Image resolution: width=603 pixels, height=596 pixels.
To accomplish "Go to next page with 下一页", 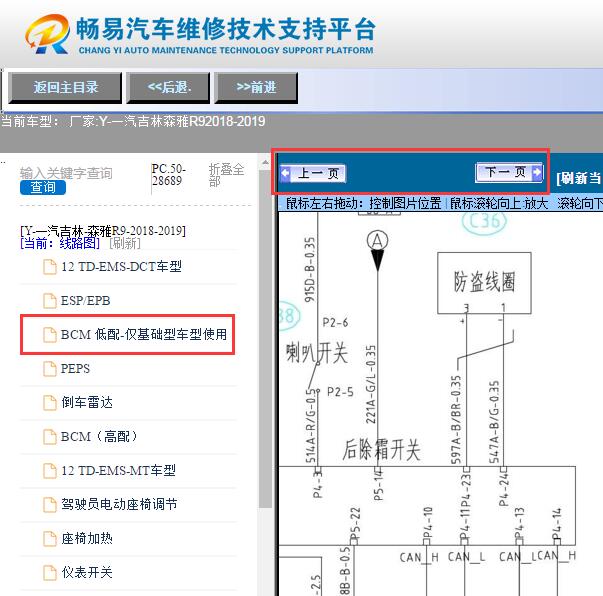I will coord(509,172).
